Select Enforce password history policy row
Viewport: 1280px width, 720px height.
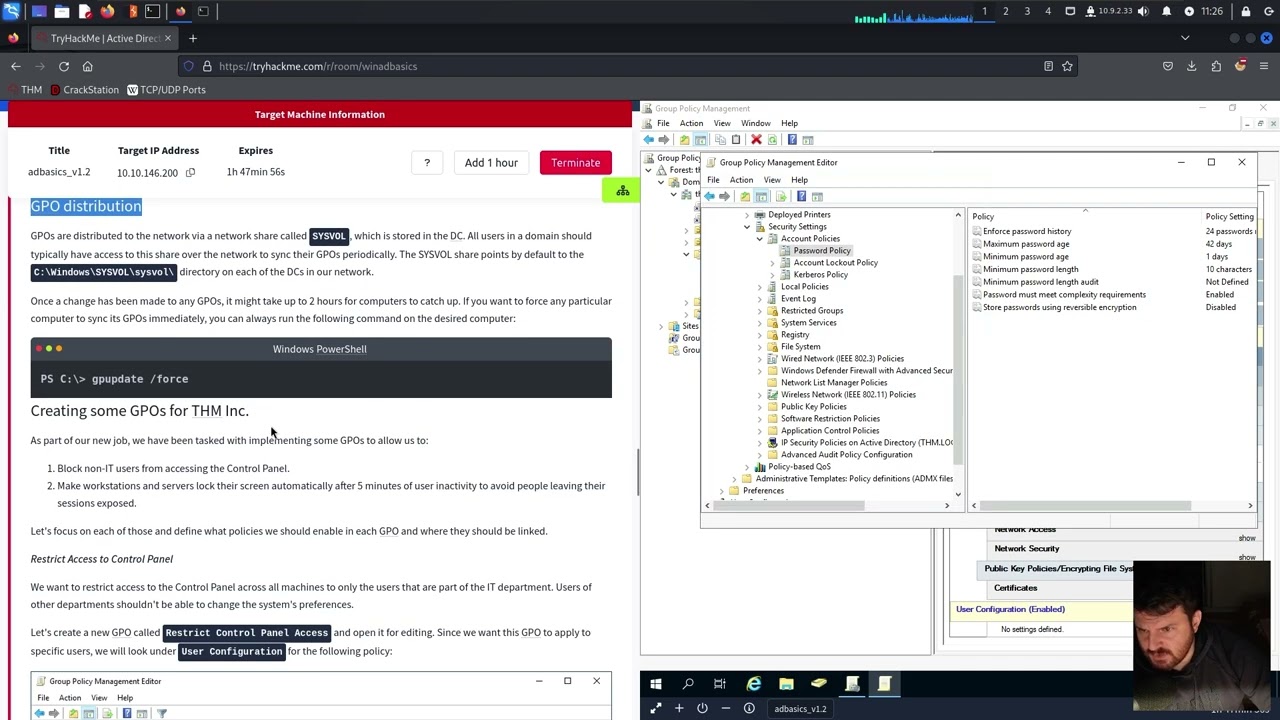click(x=1027, y=231)
